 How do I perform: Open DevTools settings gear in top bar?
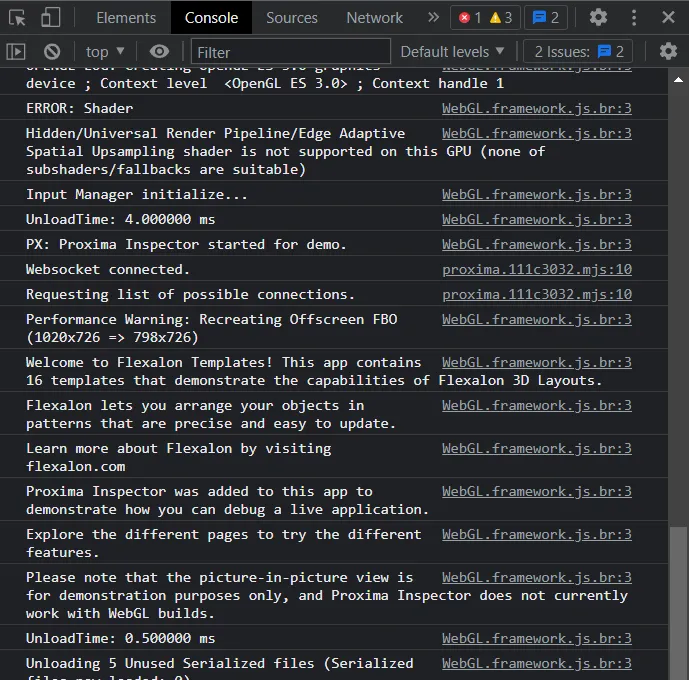598,18
